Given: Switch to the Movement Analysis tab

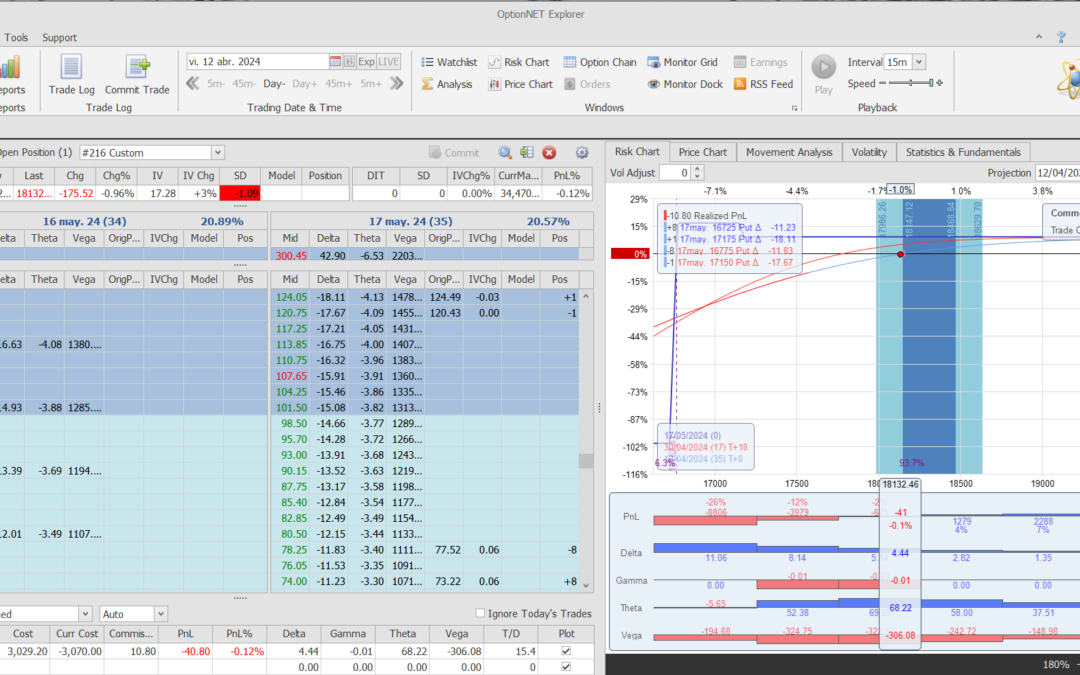Looking at the screenshot, I should (789, 152).
